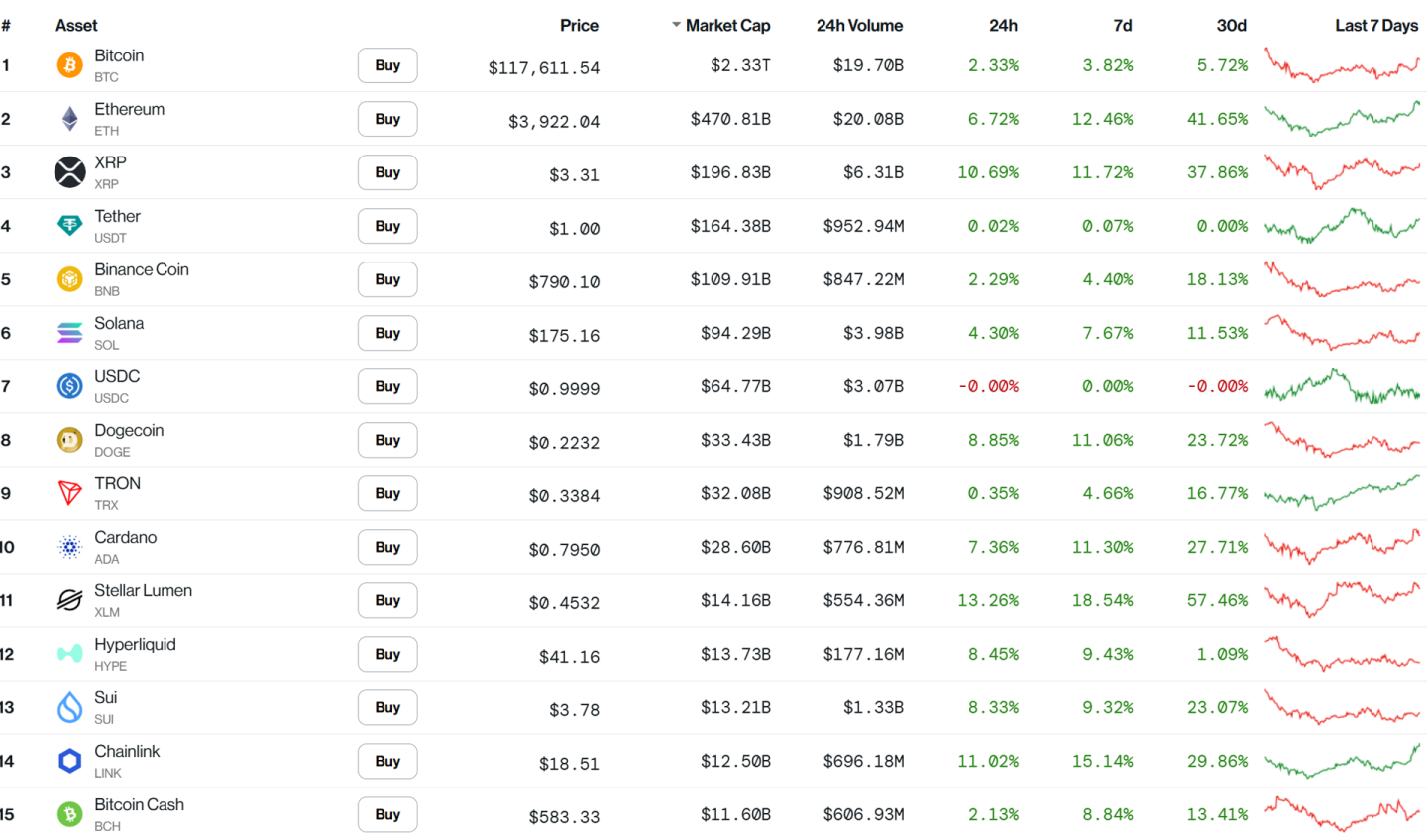Screen dimensions: 1427x840
Task: Open Chainlink 7-day sparkline chart
Action: 1343,761
